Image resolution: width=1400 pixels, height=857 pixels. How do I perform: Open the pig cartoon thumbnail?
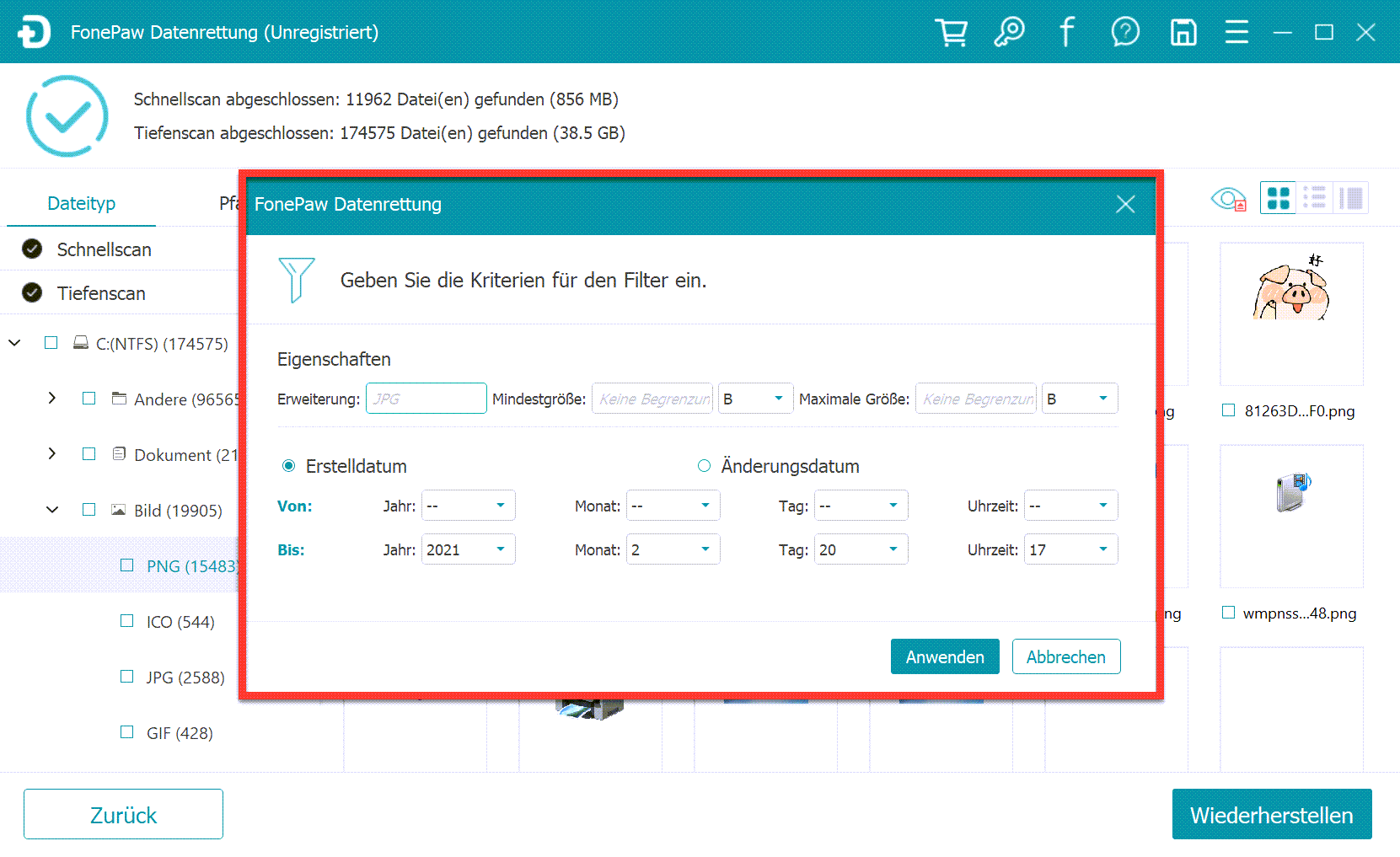click(x=1291, y=313)
